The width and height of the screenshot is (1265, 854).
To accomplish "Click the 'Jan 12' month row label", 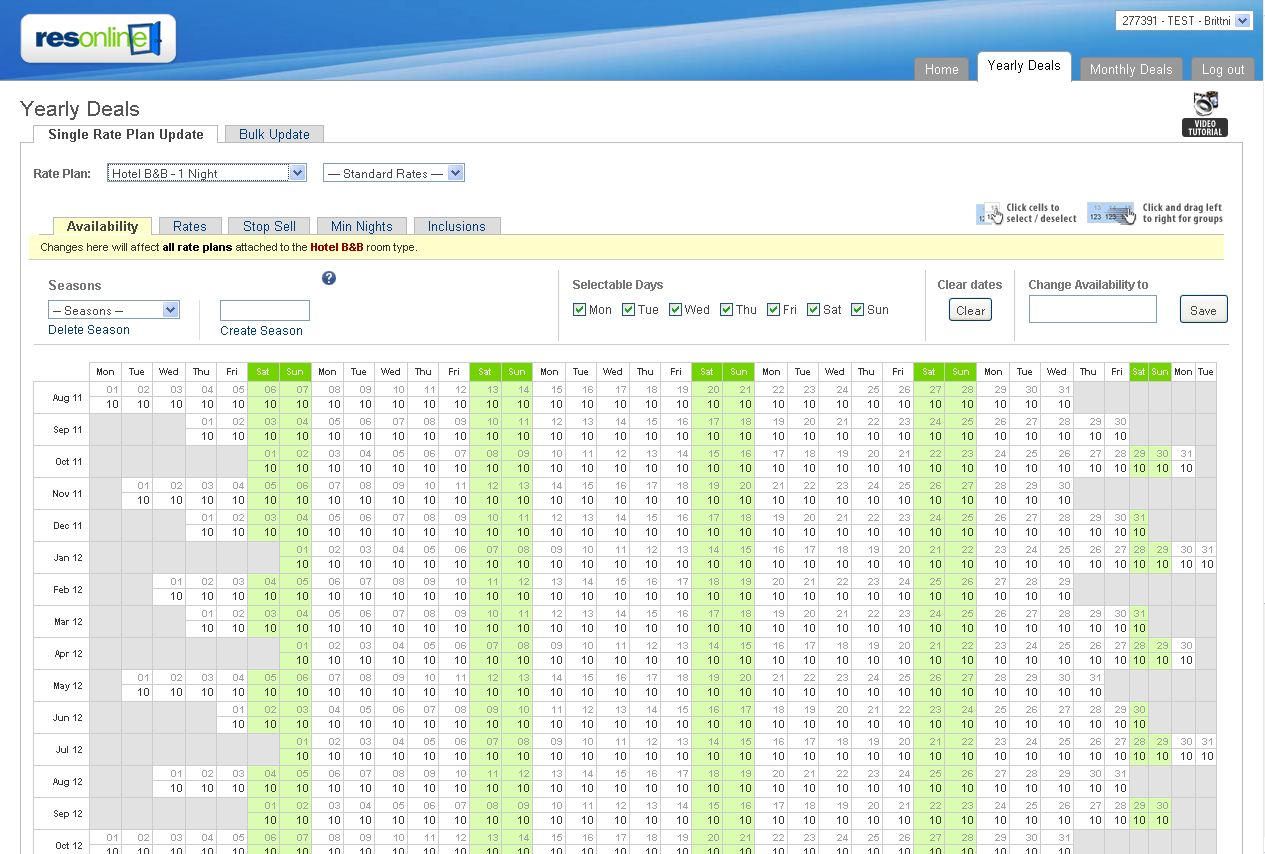I will [68, 557].
